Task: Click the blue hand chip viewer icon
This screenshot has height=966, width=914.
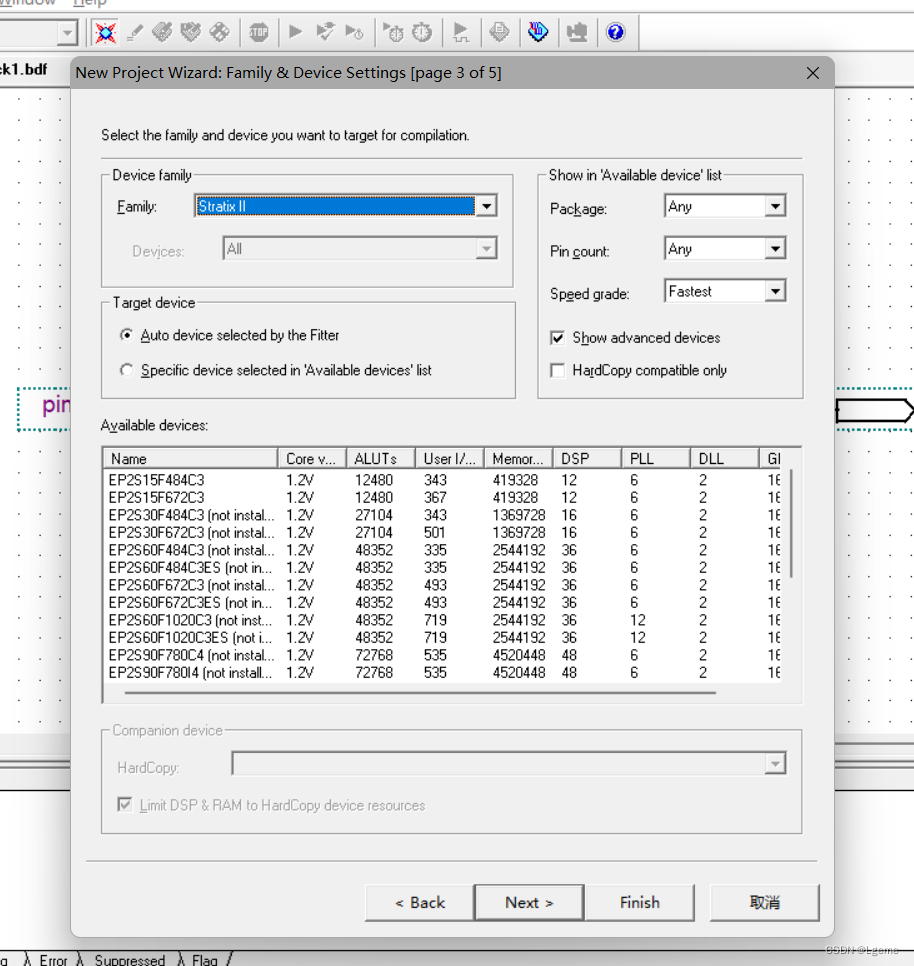Action: coord(538,32)
